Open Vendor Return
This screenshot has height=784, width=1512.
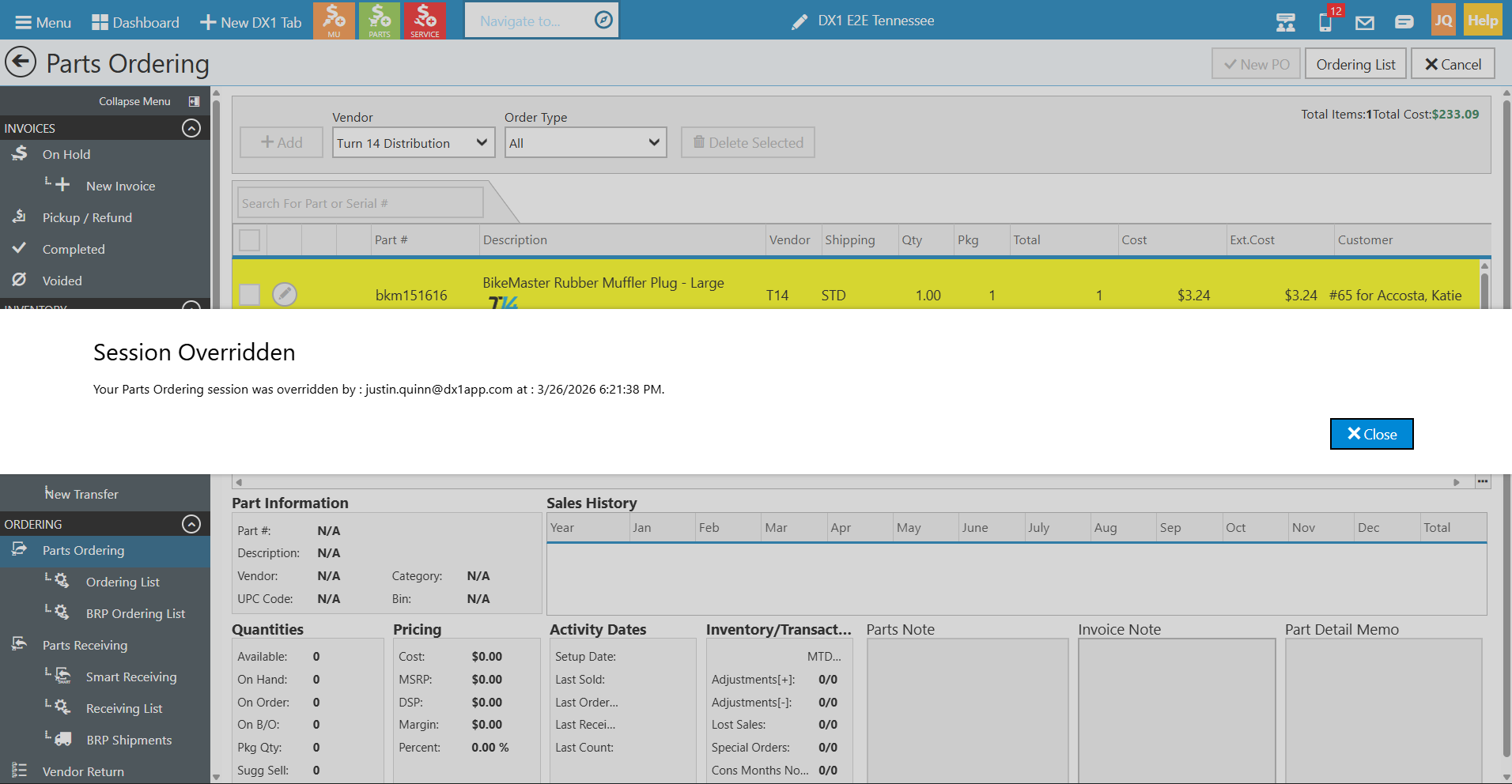83,771
